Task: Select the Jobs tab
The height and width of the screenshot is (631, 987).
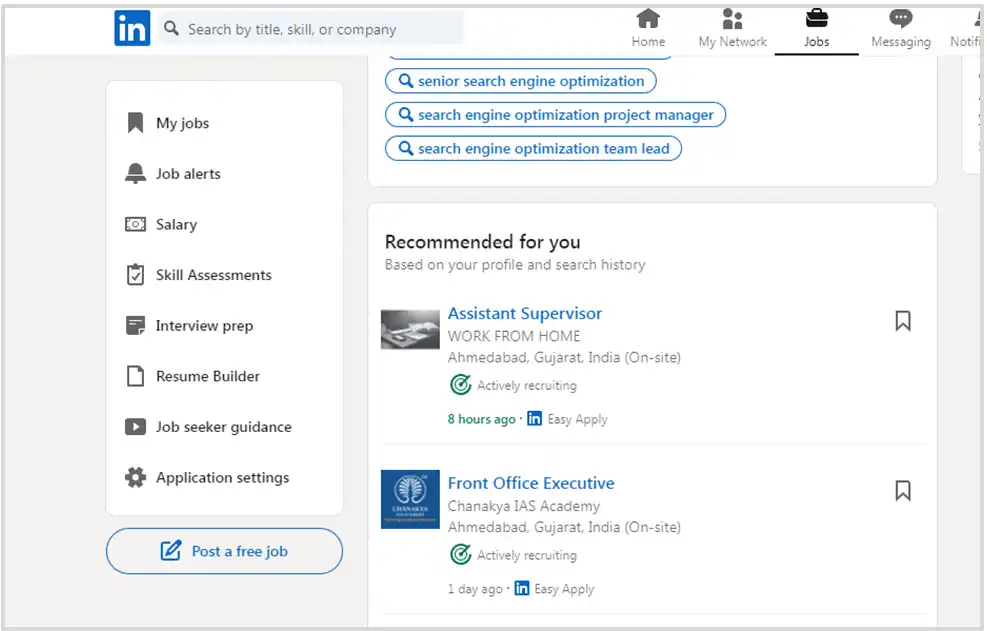Action: tap(816, 29)
